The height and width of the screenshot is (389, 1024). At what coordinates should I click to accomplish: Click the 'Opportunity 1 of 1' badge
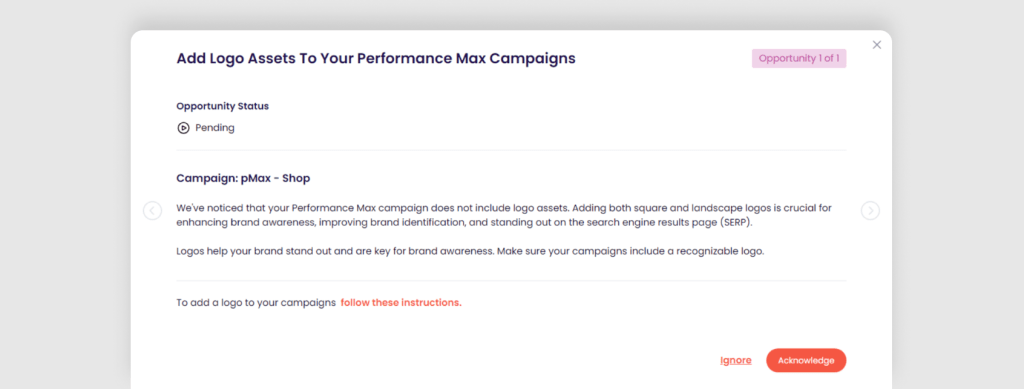click(x=799, y=59)
